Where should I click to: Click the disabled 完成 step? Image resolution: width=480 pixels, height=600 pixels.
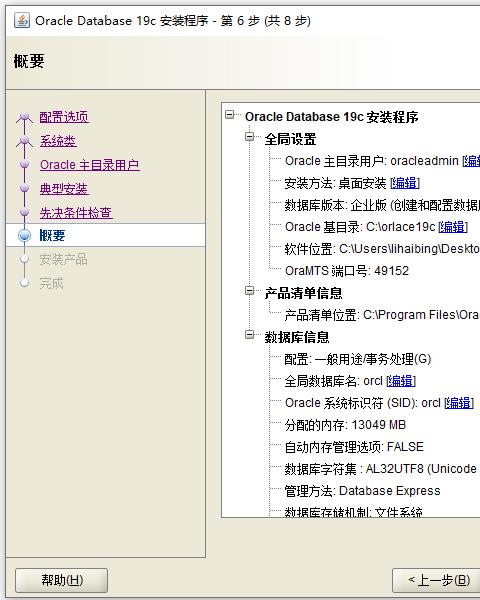point(51,283)
